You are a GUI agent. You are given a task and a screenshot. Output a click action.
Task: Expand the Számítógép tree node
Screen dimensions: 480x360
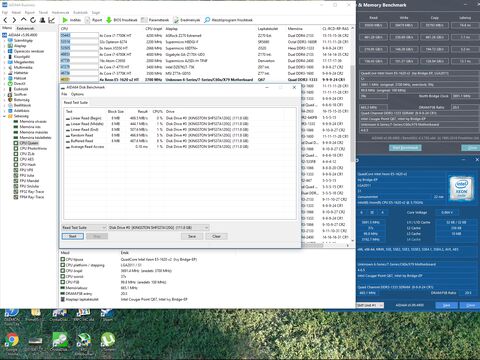coord(5,40)
